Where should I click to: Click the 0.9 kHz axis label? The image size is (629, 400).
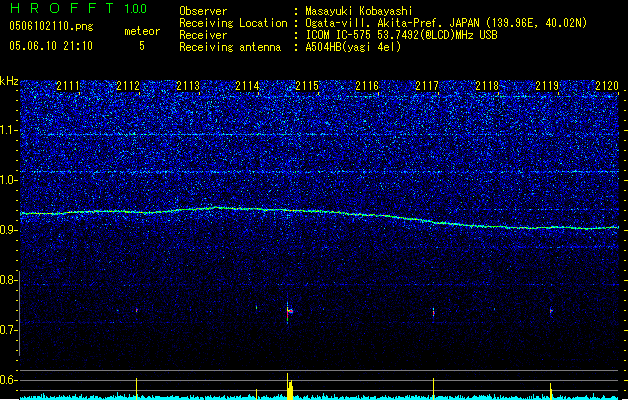9,230
